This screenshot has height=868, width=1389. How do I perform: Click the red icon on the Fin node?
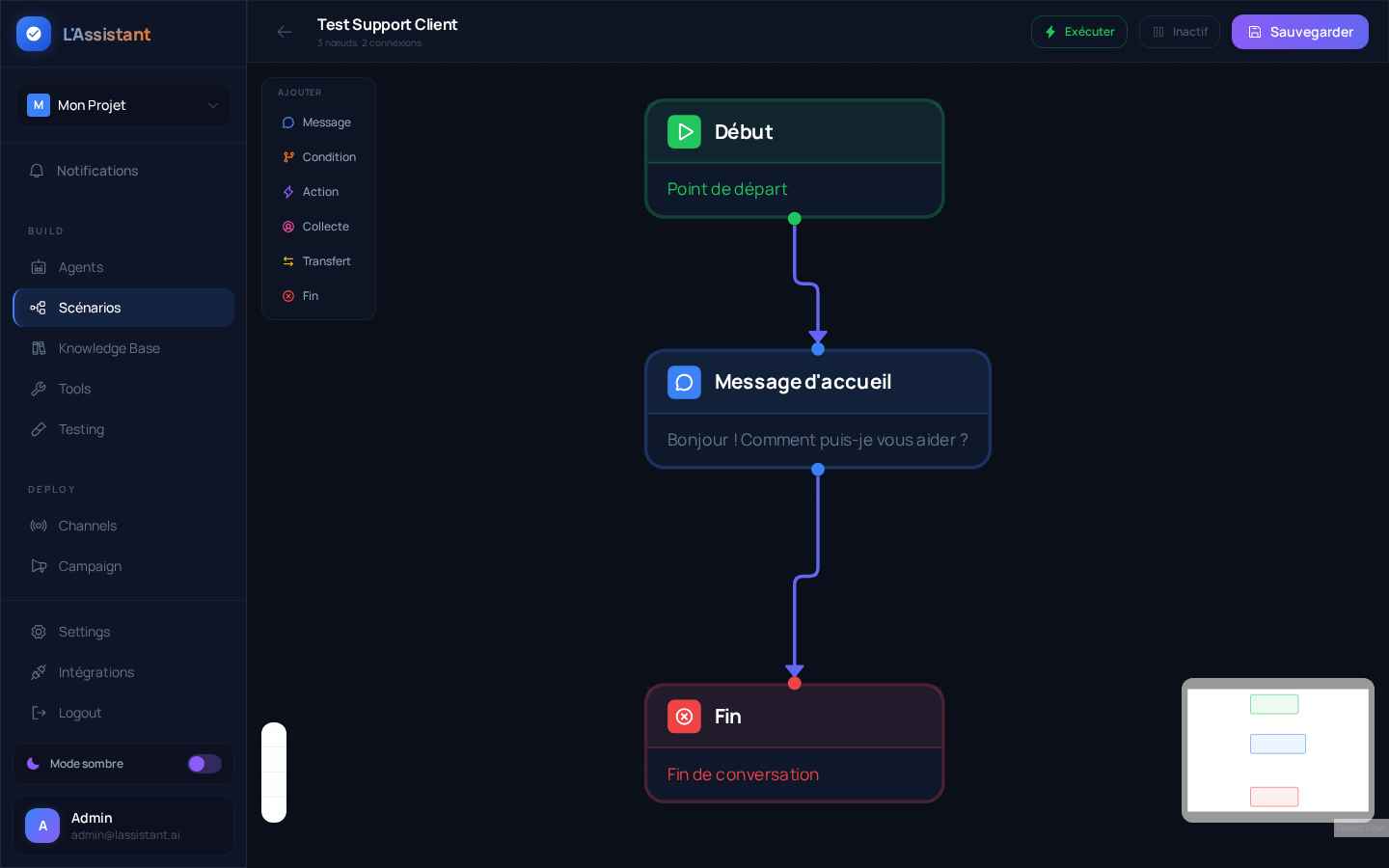pos(684,717)
